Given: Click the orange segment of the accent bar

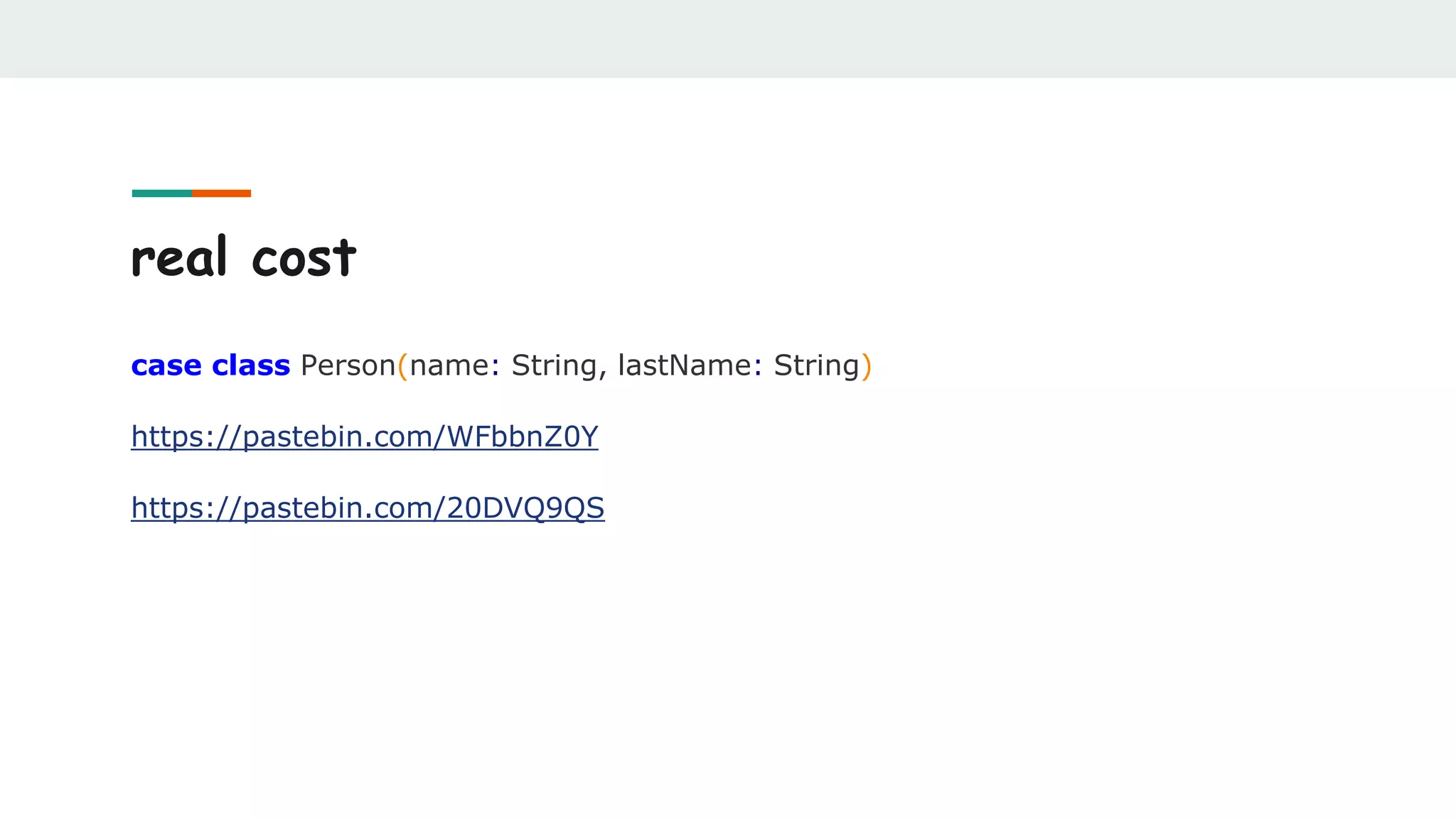Looking at the screenshot, I should click(221, 193).
